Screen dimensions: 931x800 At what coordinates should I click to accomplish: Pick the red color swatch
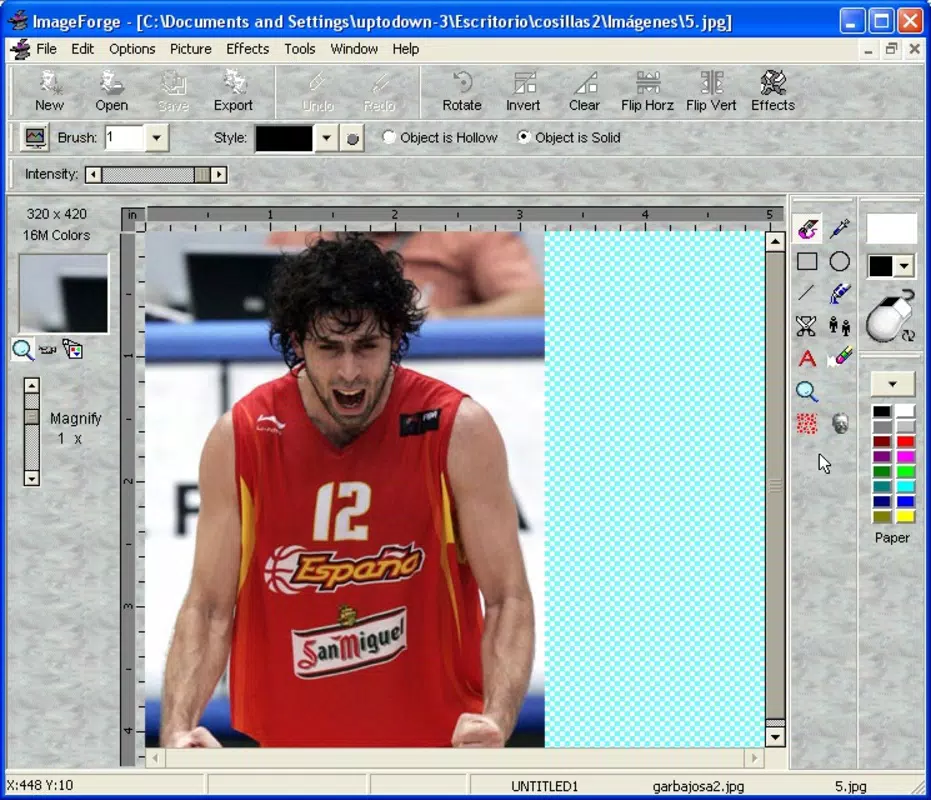click(905, 441)
